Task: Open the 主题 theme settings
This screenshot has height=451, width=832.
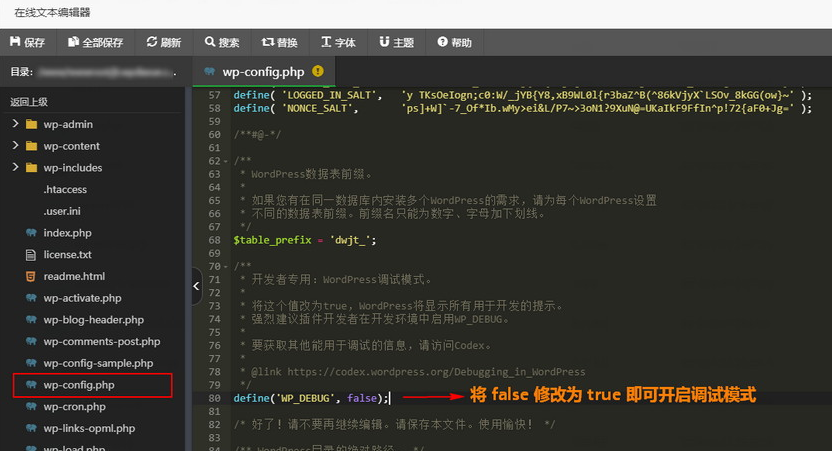Action: (x=396, y=42)
